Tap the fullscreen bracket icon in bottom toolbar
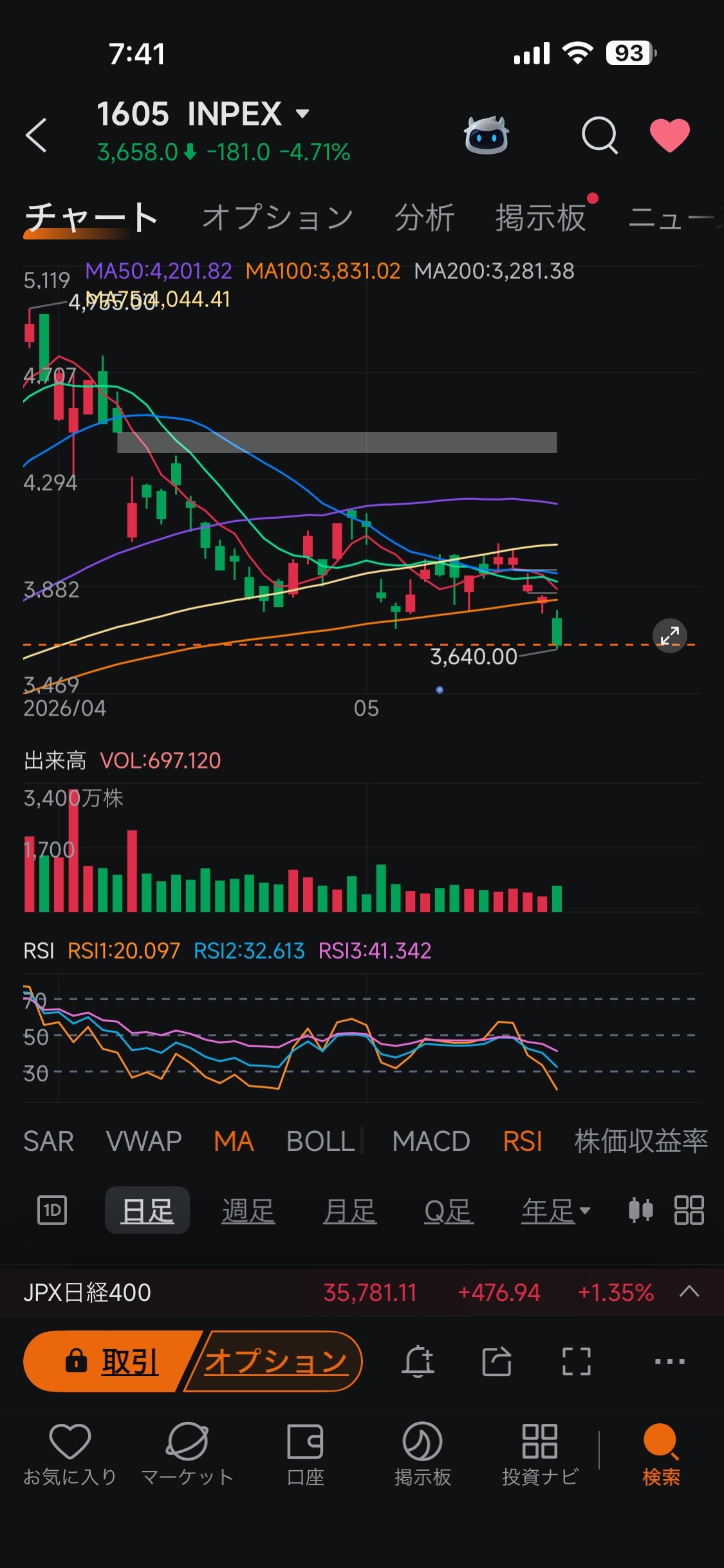This screenshot has width=724, height=1568. [576, 1361]
